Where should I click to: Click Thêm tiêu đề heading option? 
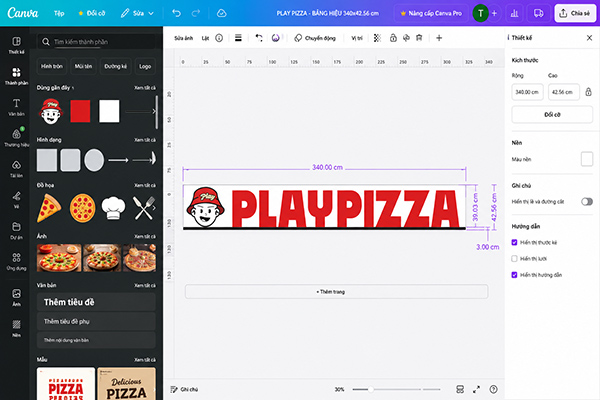(96, 302)
